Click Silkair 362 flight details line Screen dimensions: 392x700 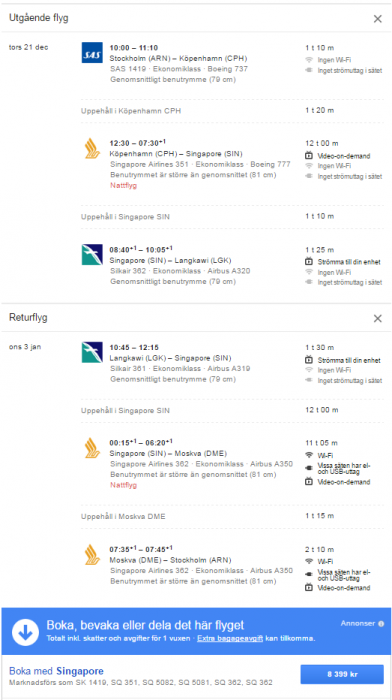[x=180, y=271]
